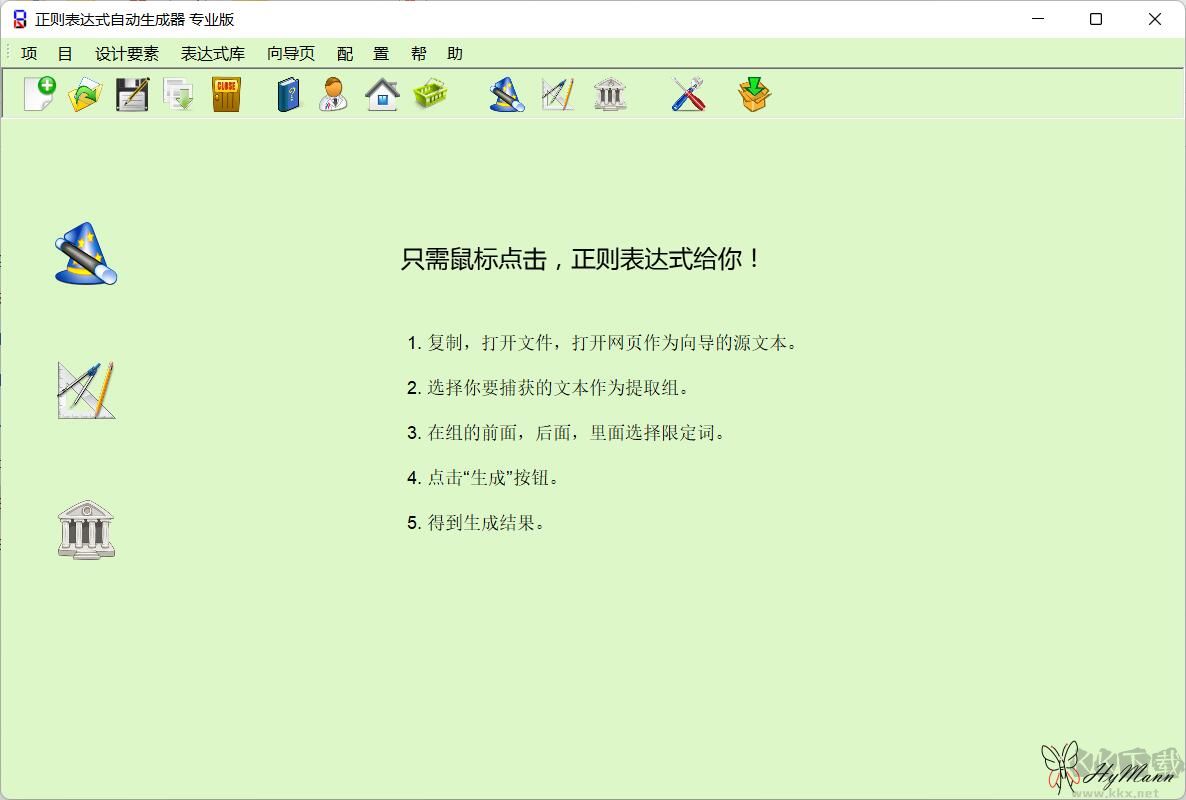Check updates via the green download-box icon
This screenshot has width=1186, height=800.
coord(754,93)
